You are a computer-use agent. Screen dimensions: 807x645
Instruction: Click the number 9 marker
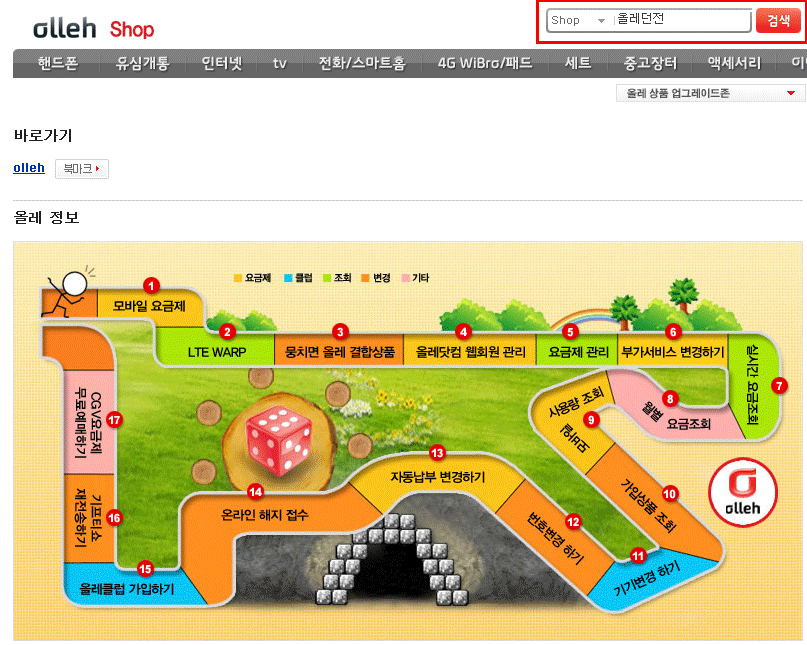point(591,420)
